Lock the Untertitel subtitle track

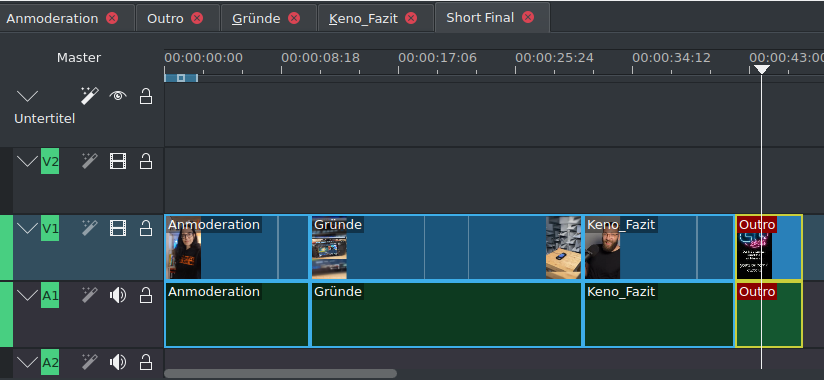(146, 96)
